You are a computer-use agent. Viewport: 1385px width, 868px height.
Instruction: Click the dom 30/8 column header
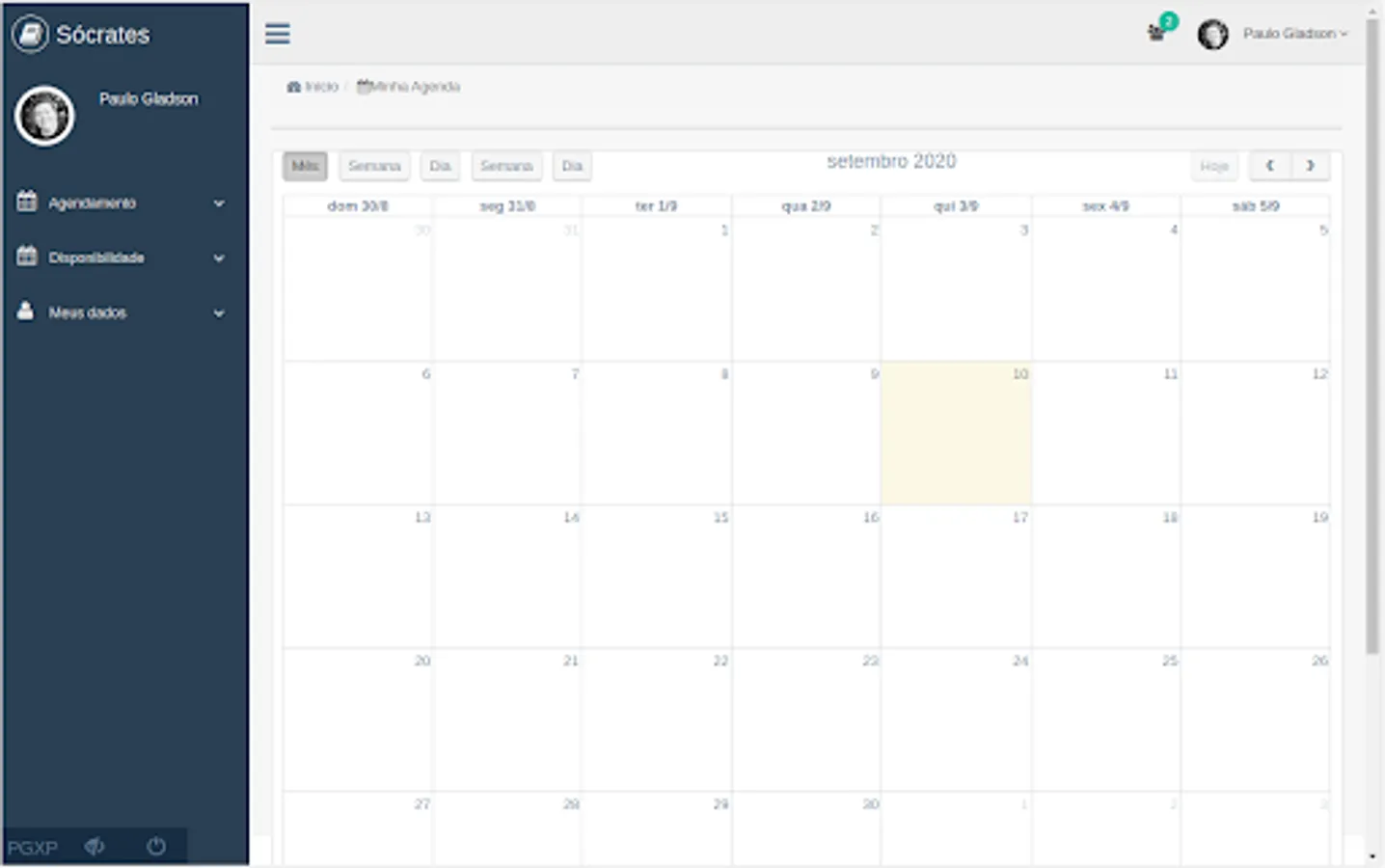tap(358, 205)
